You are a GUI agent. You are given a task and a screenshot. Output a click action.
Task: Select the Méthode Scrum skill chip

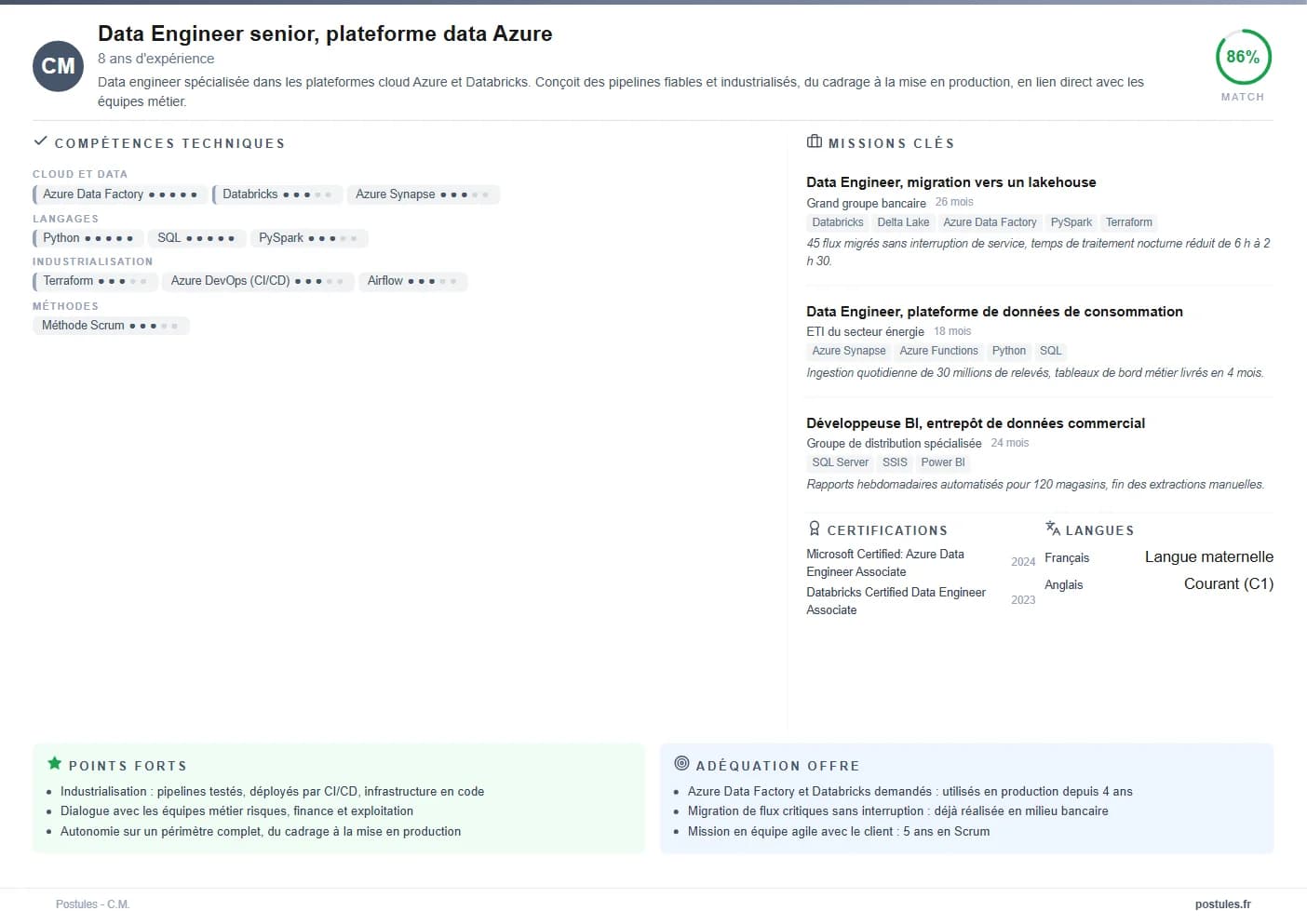[111, 326]
